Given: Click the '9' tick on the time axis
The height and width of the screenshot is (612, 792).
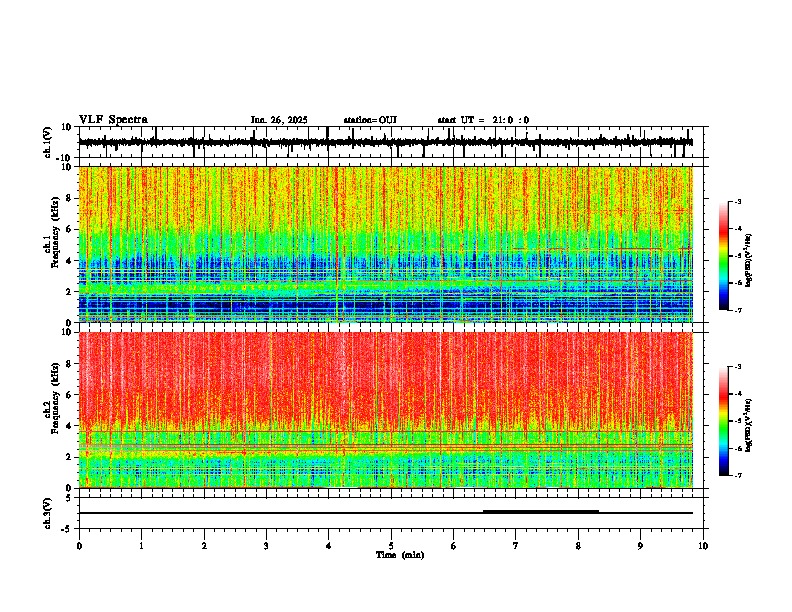Looking at the screenshot, I should click(640, 545).
